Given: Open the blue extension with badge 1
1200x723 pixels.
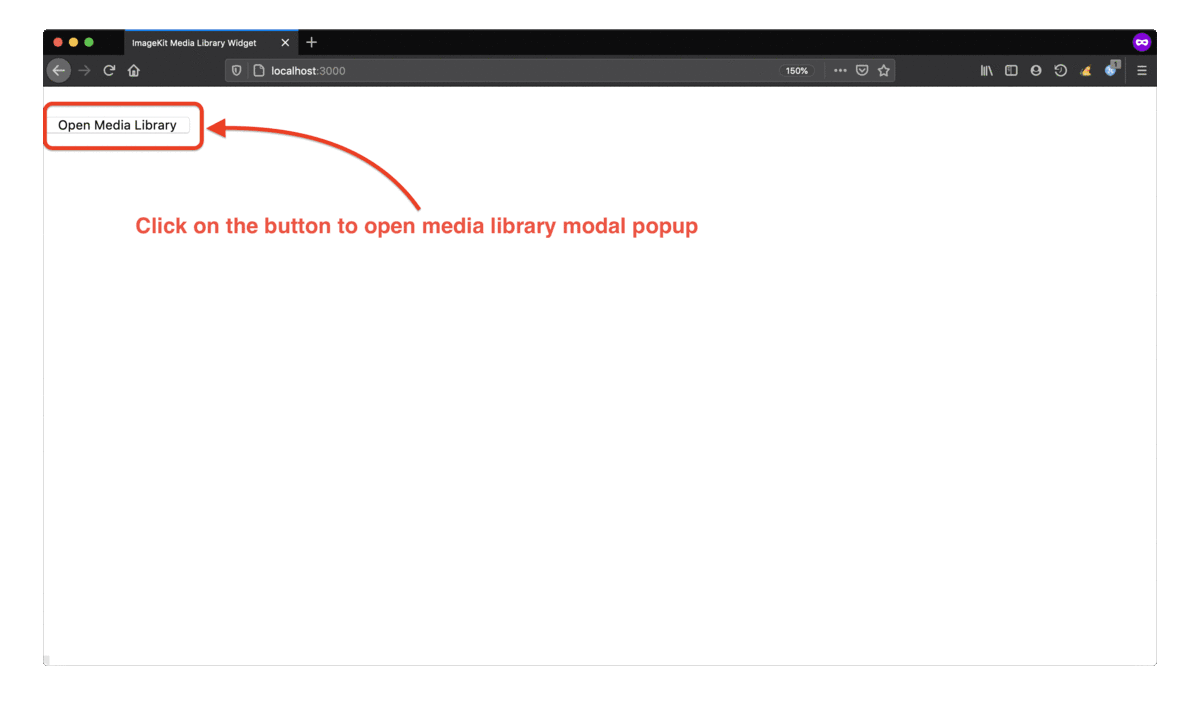Looking at the screenshot, I should [x=1111, y=69].
